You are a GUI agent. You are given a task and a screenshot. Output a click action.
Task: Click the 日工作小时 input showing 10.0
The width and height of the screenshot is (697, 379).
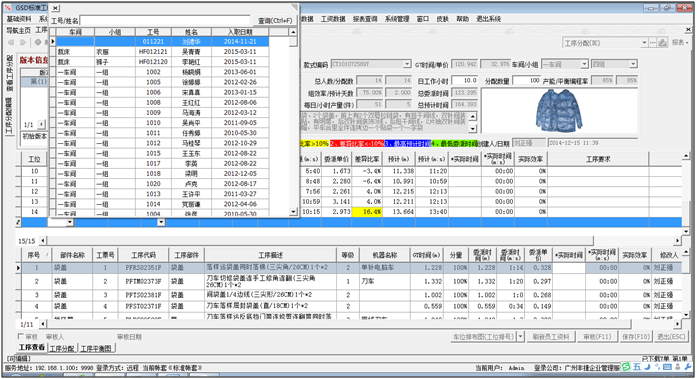pyautogui.click(x=465, y=80)
